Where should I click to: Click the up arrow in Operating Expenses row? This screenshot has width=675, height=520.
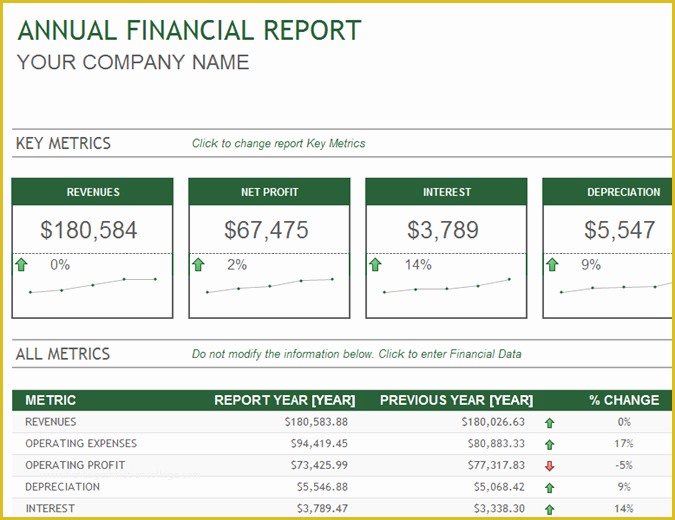[549, 445]
